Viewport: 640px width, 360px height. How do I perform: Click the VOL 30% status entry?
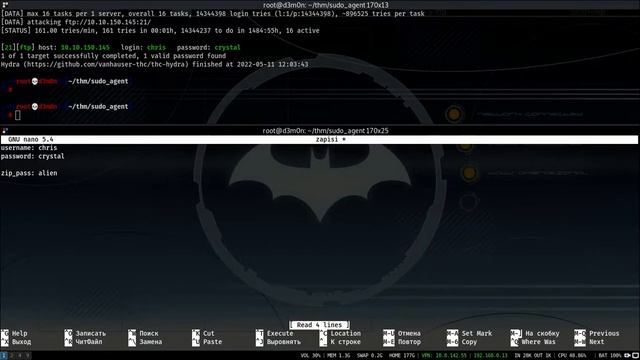click(x=311, y=356)
